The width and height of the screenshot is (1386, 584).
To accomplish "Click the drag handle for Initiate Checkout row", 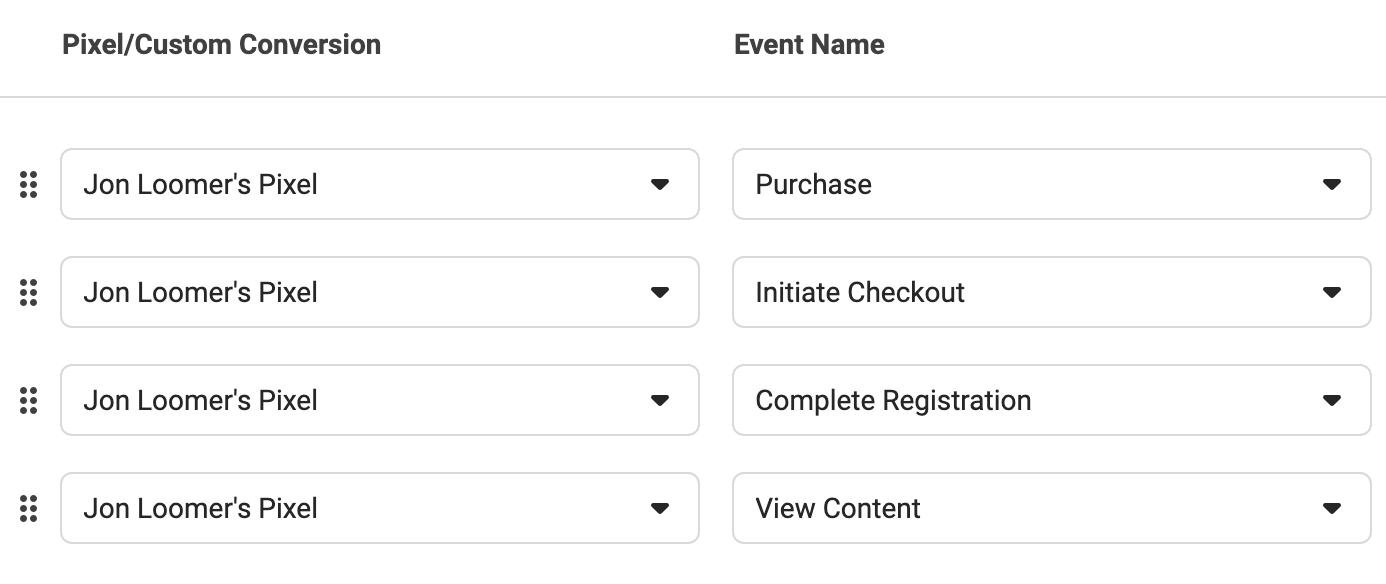I will [29, 292].
